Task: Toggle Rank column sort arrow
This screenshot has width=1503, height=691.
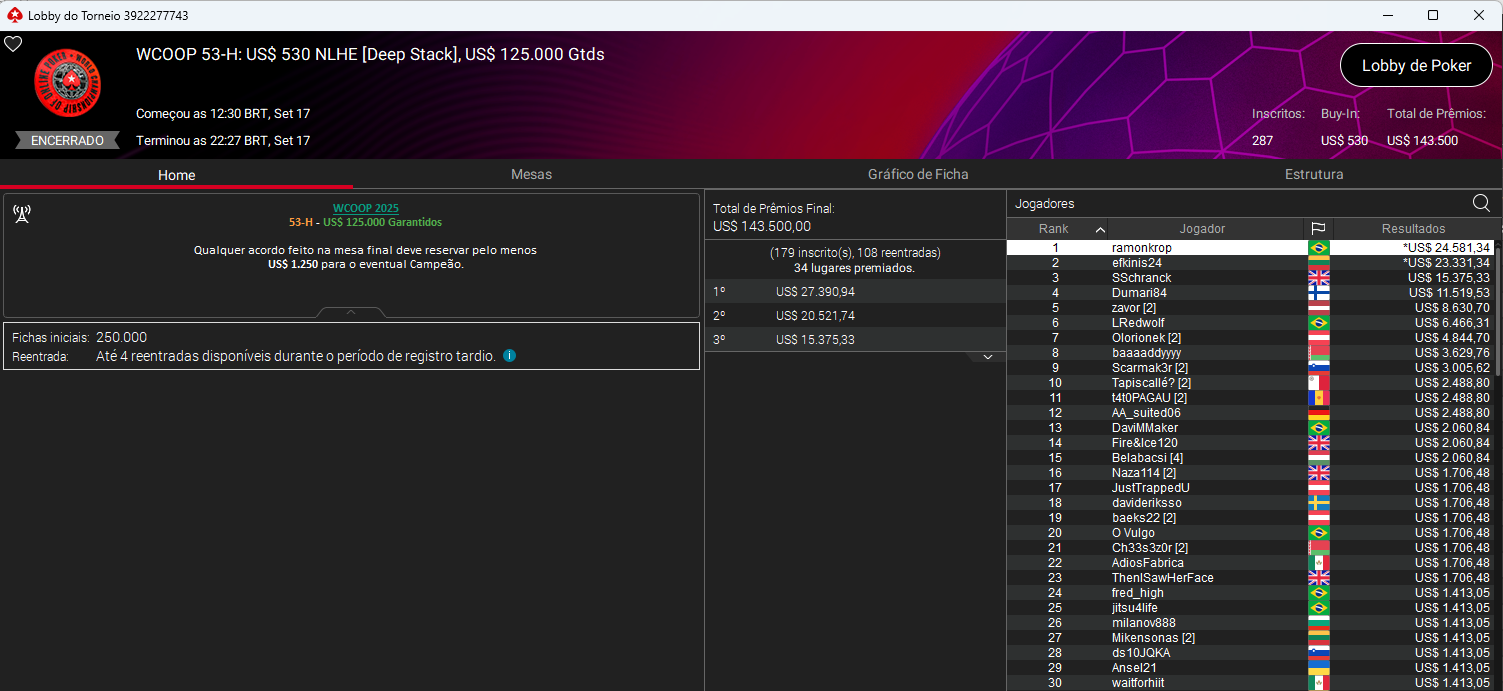Action: tap(1100, 229)
